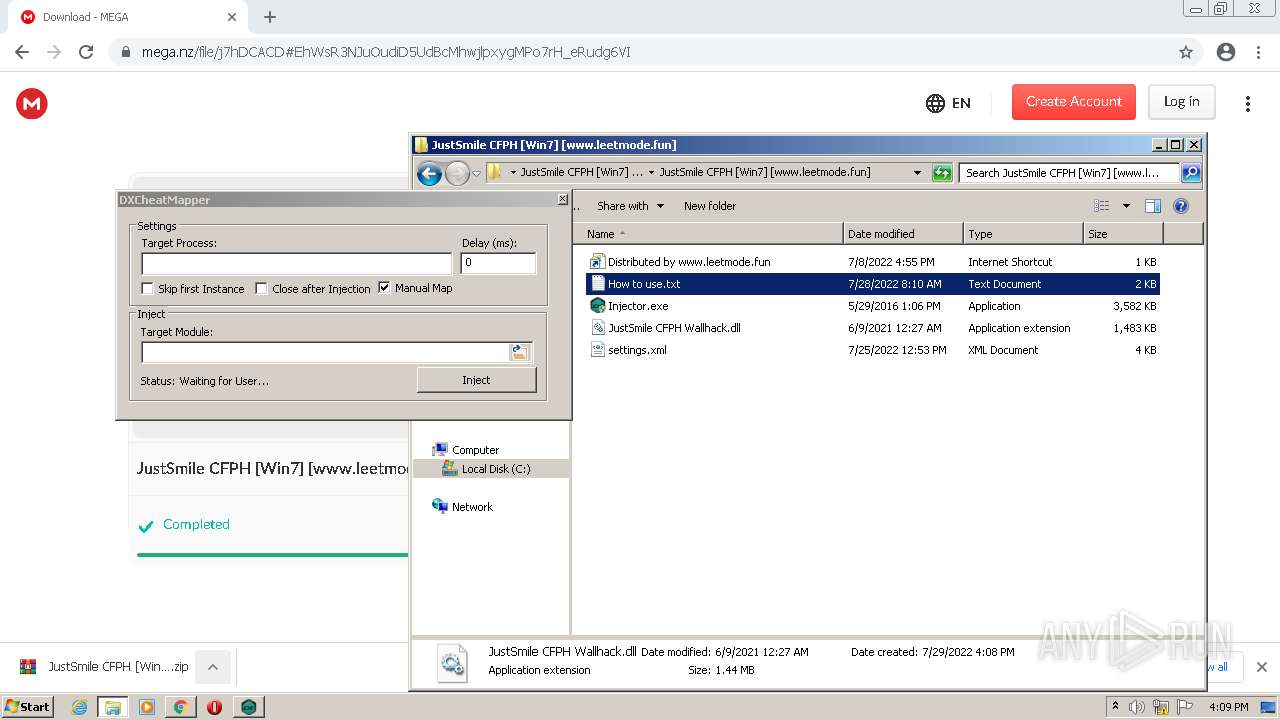Click Target Module input field
This screenshot has height=720, width=1280.
pyautogui.click(x=326, y=352)
